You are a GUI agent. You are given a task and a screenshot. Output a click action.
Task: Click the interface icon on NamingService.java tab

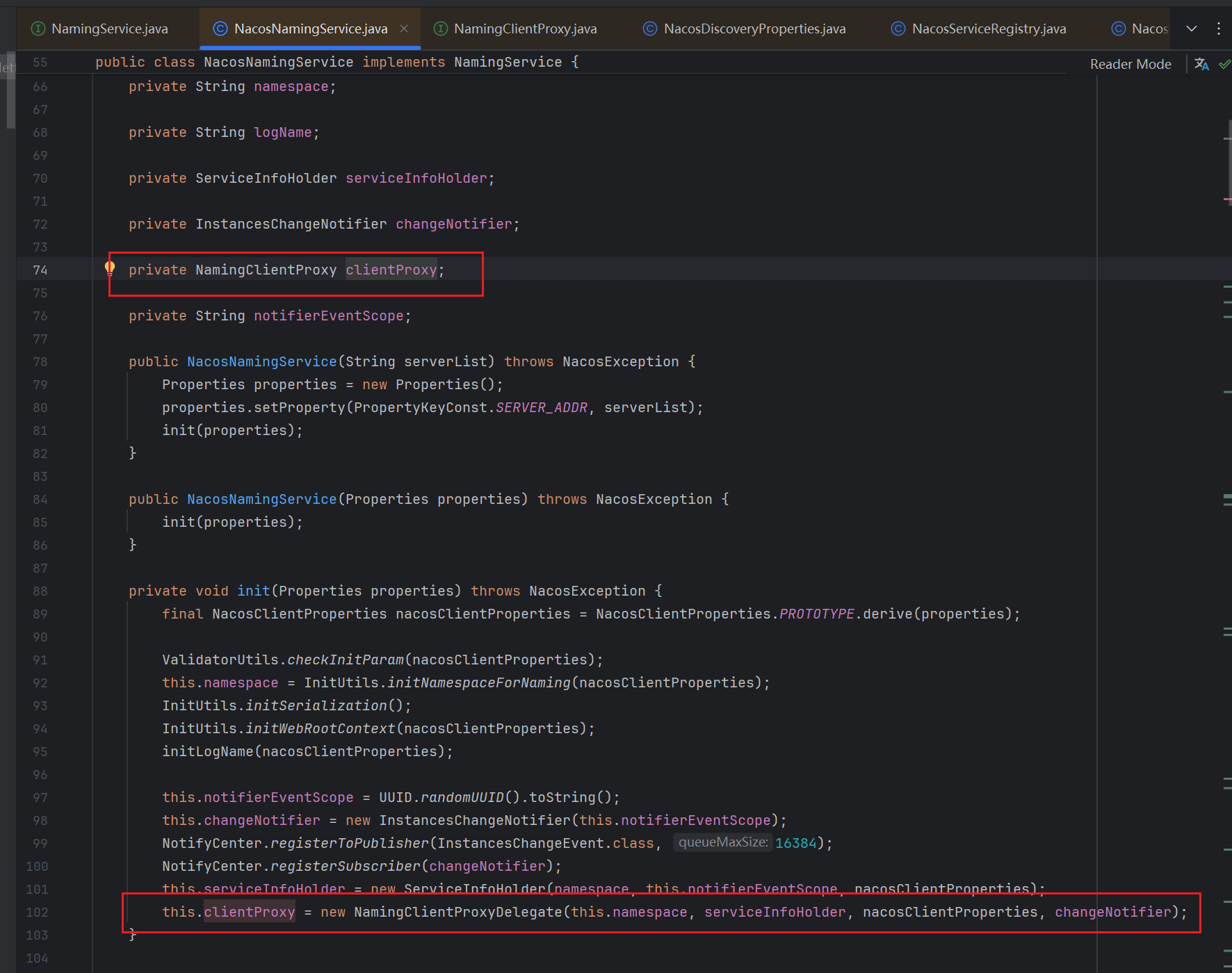click(x=39, y=28)
